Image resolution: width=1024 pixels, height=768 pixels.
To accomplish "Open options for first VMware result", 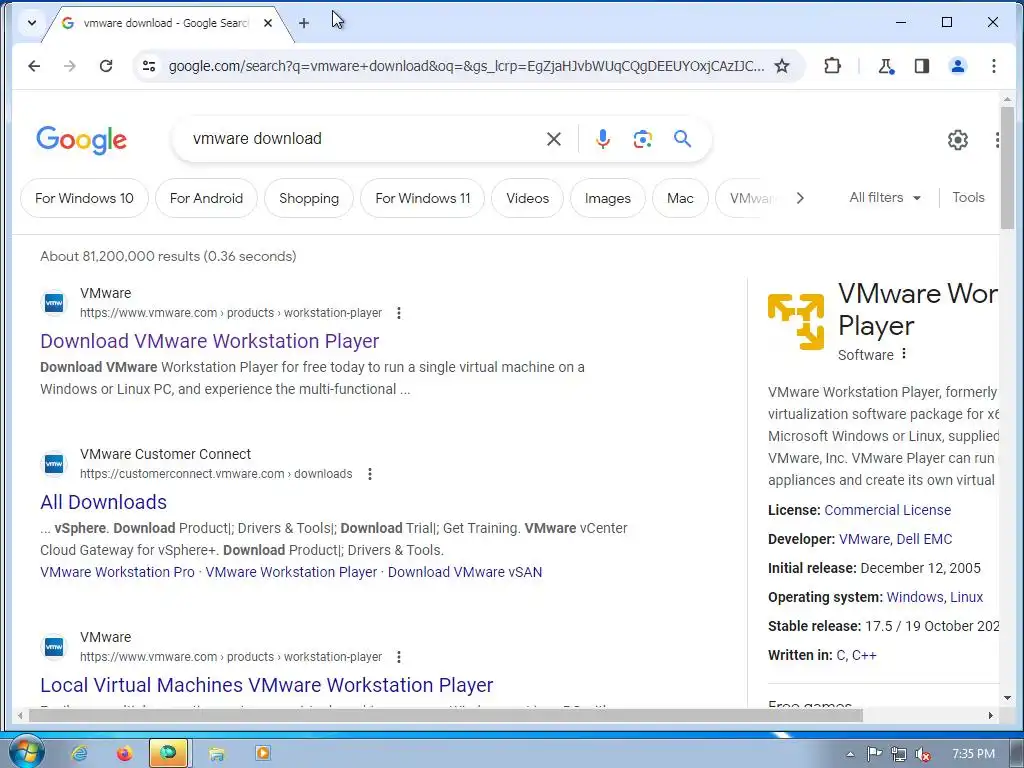I will click(398, 313).
